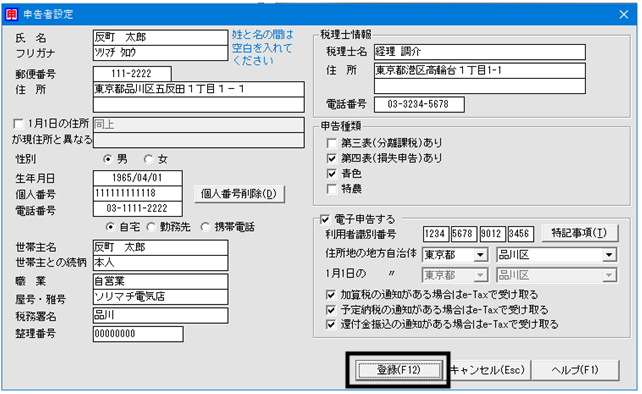Enable 第三表(分離課税)あり checkbox
This screenshot has width=642, height=394.
pos(332,143)
